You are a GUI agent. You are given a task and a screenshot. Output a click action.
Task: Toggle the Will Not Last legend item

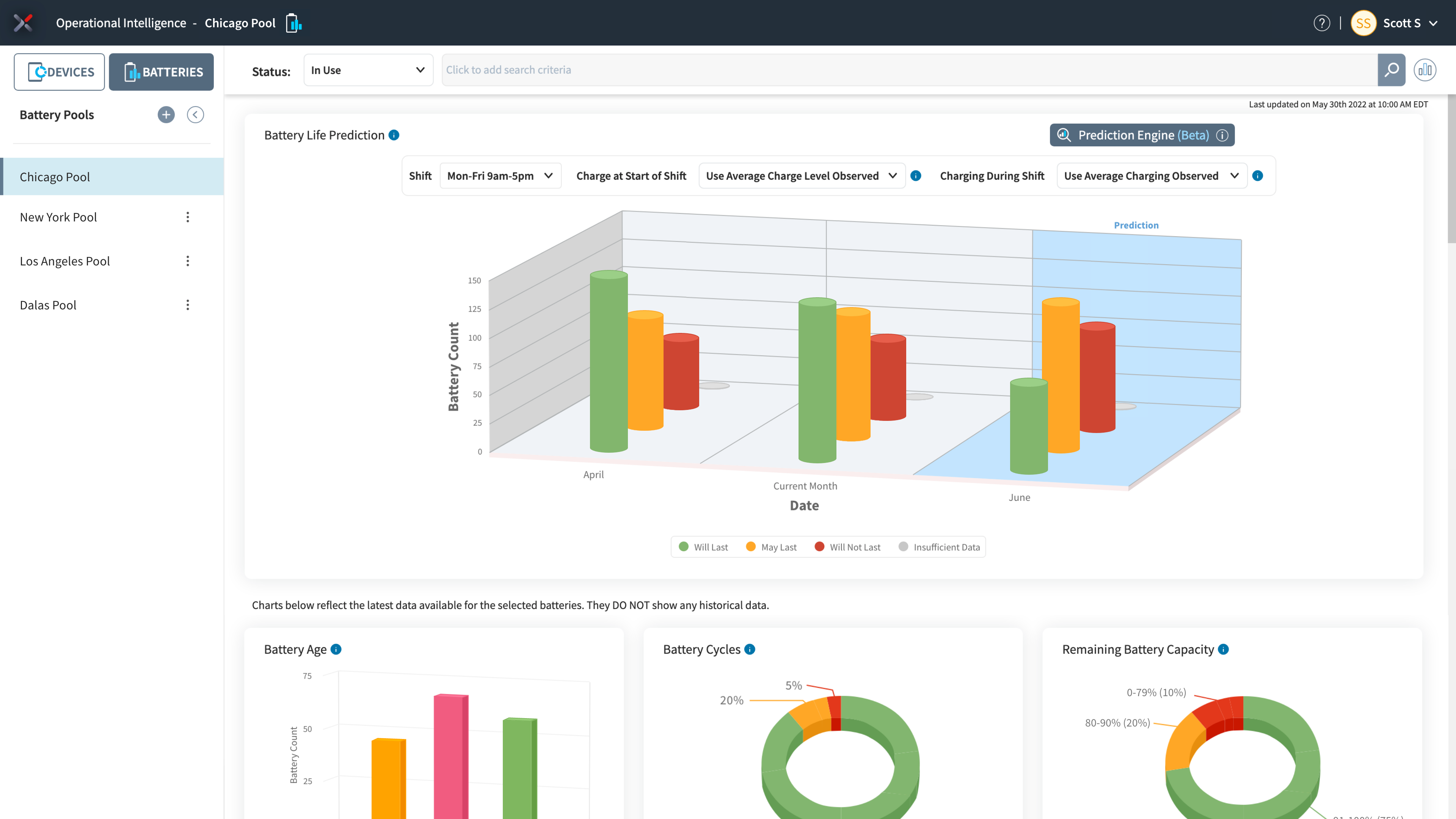(847, 547)
